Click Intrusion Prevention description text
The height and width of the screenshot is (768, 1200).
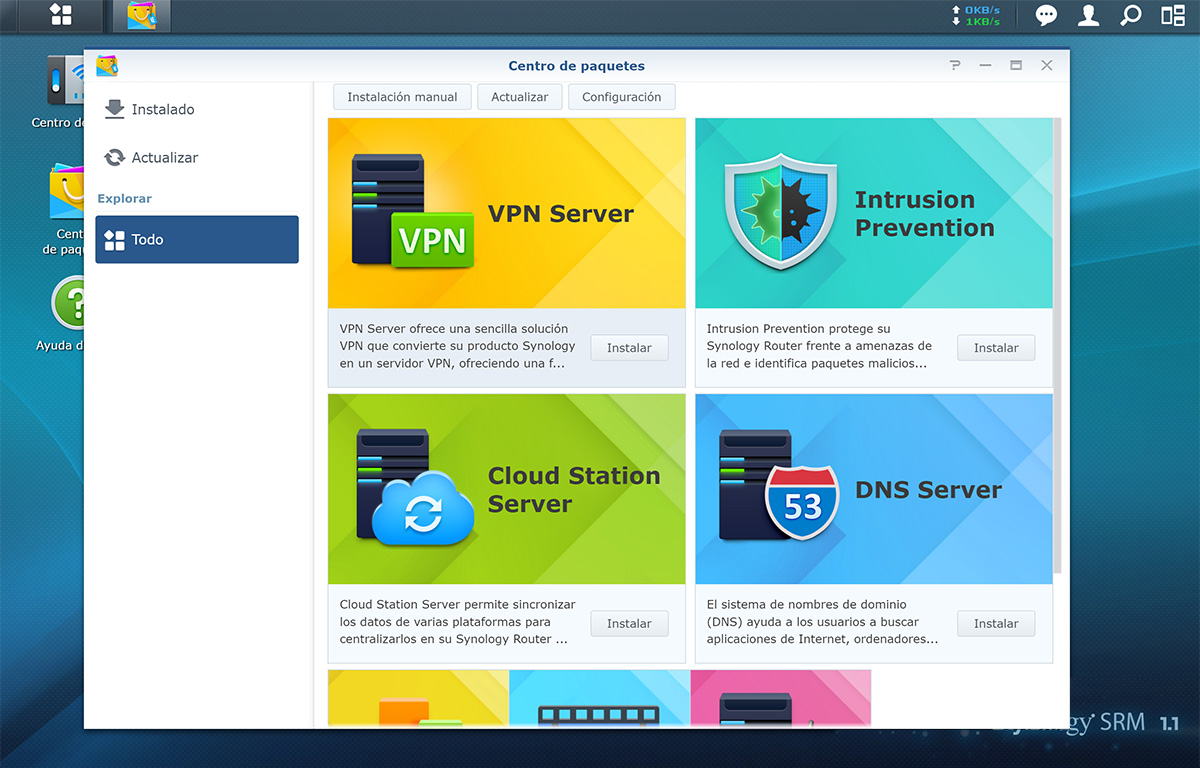(x=819, y=346)
